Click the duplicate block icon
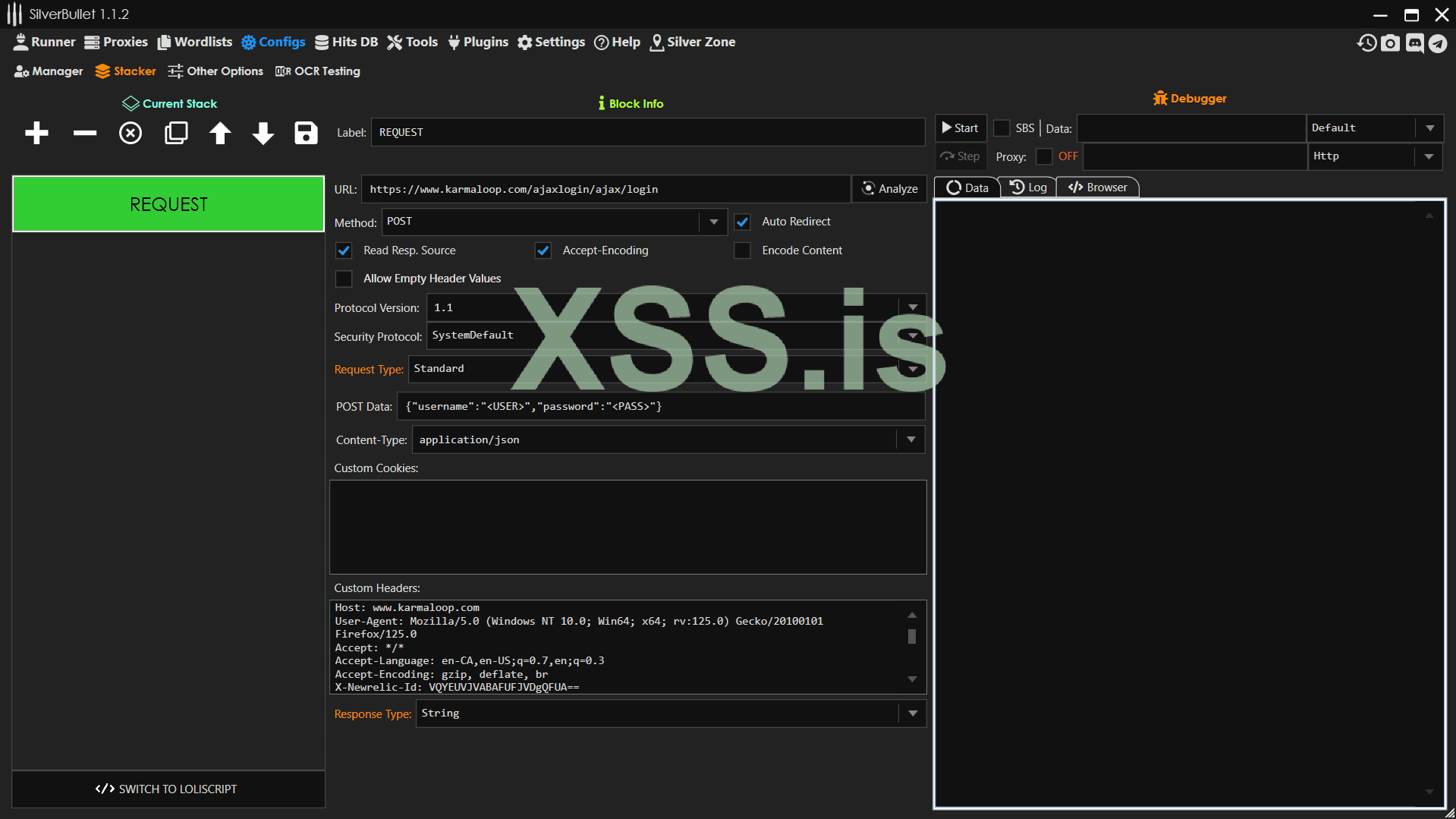 click(x=176, y=134)
